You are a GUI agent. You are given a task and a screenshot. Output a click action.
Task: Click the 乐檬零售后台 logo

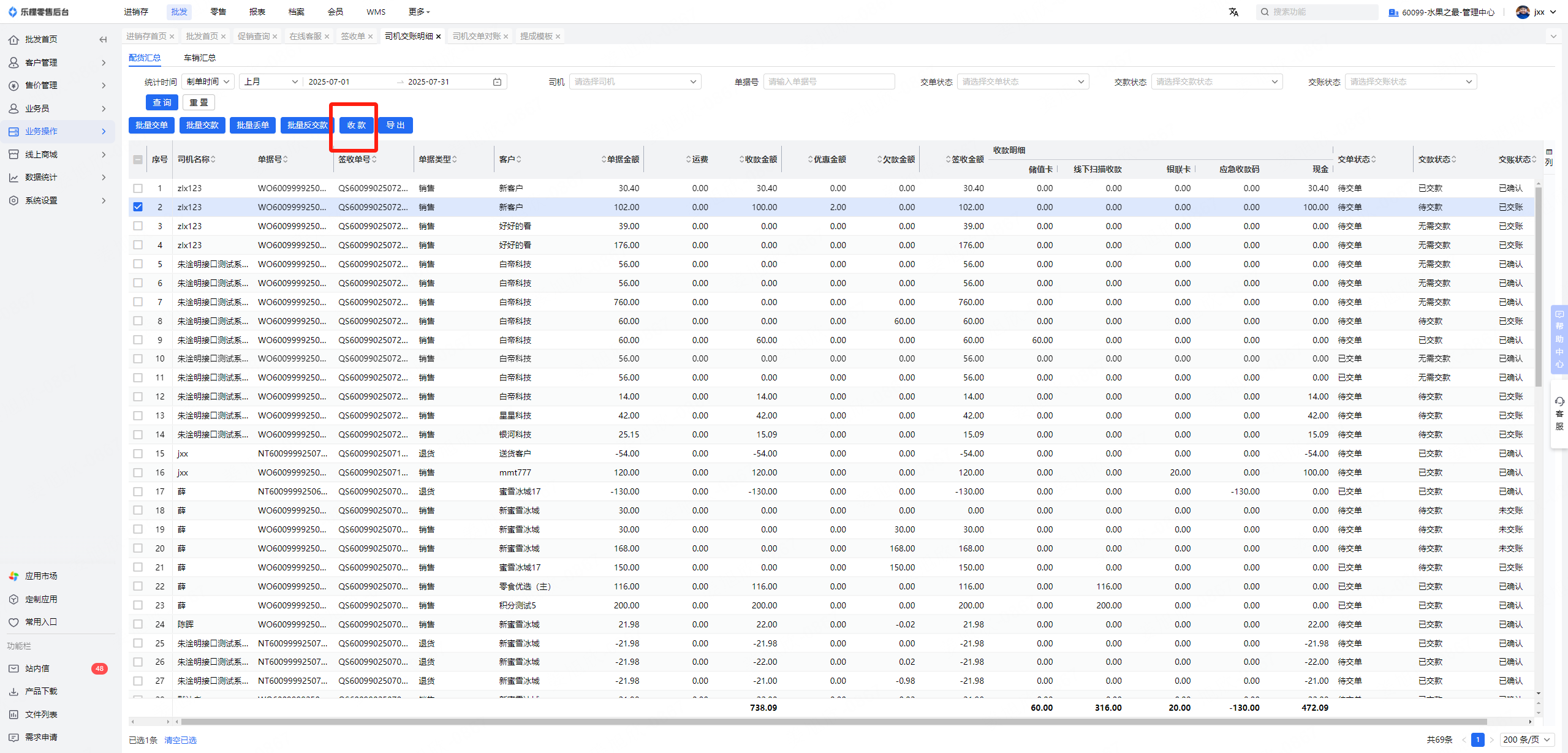(38, 12)
